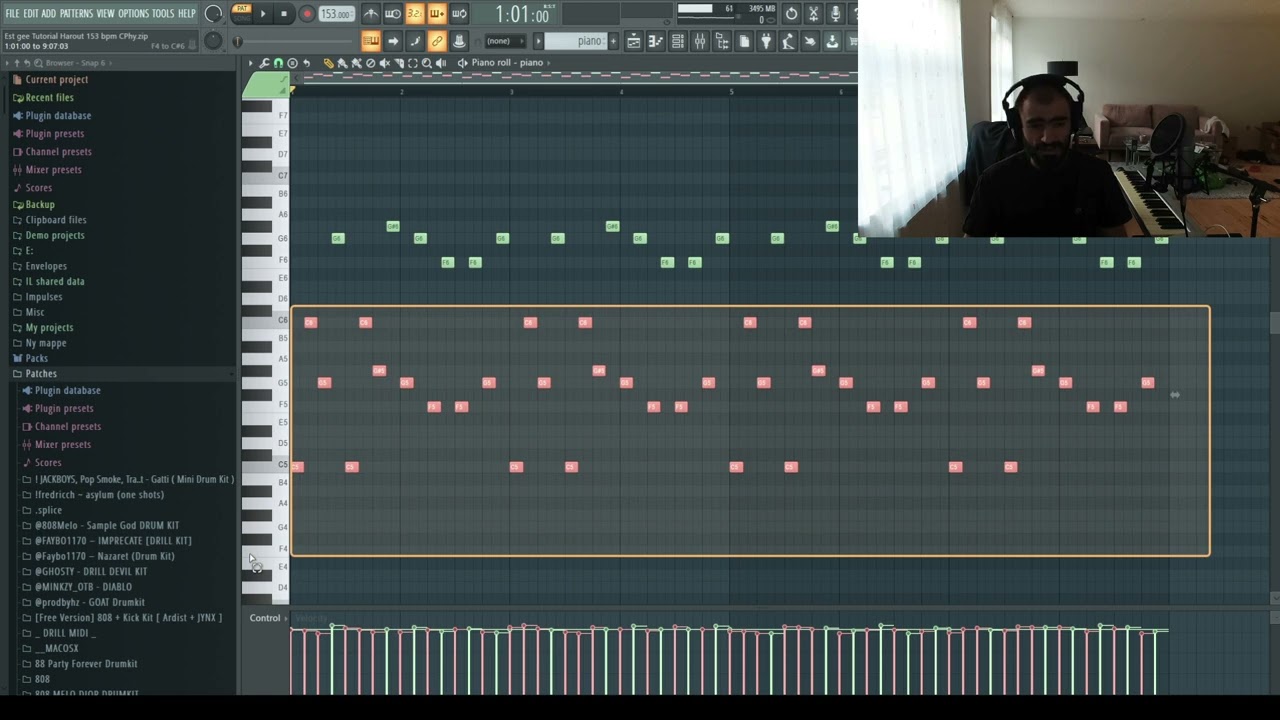Open the TOOLS menu

click(163, 13)
